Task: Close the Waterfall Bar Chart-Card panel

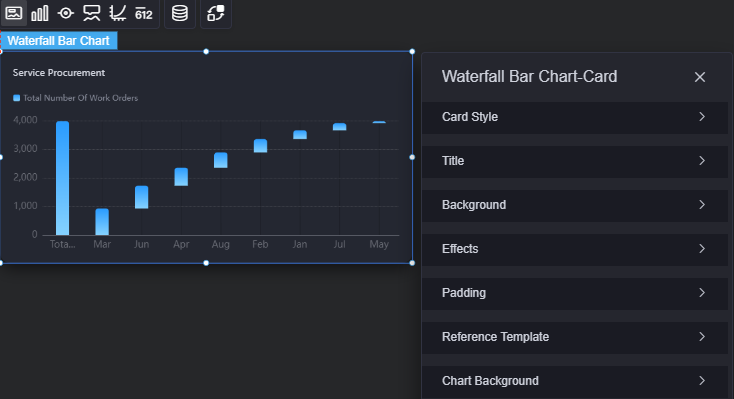Action: click(x=700, y=77)
